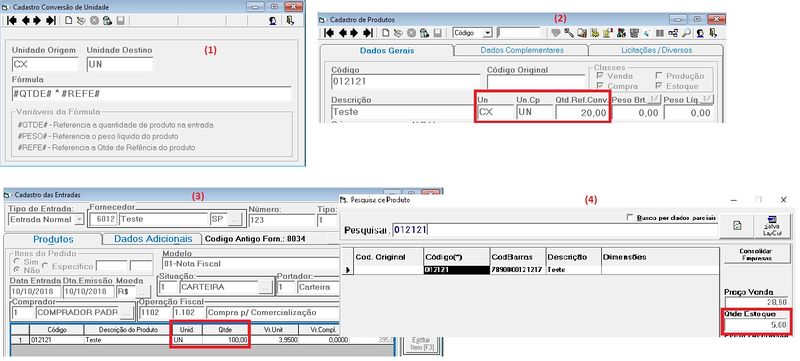Click exit door icon in Cadastro de Produtos toolbar
800x361 pixels.
713,33
